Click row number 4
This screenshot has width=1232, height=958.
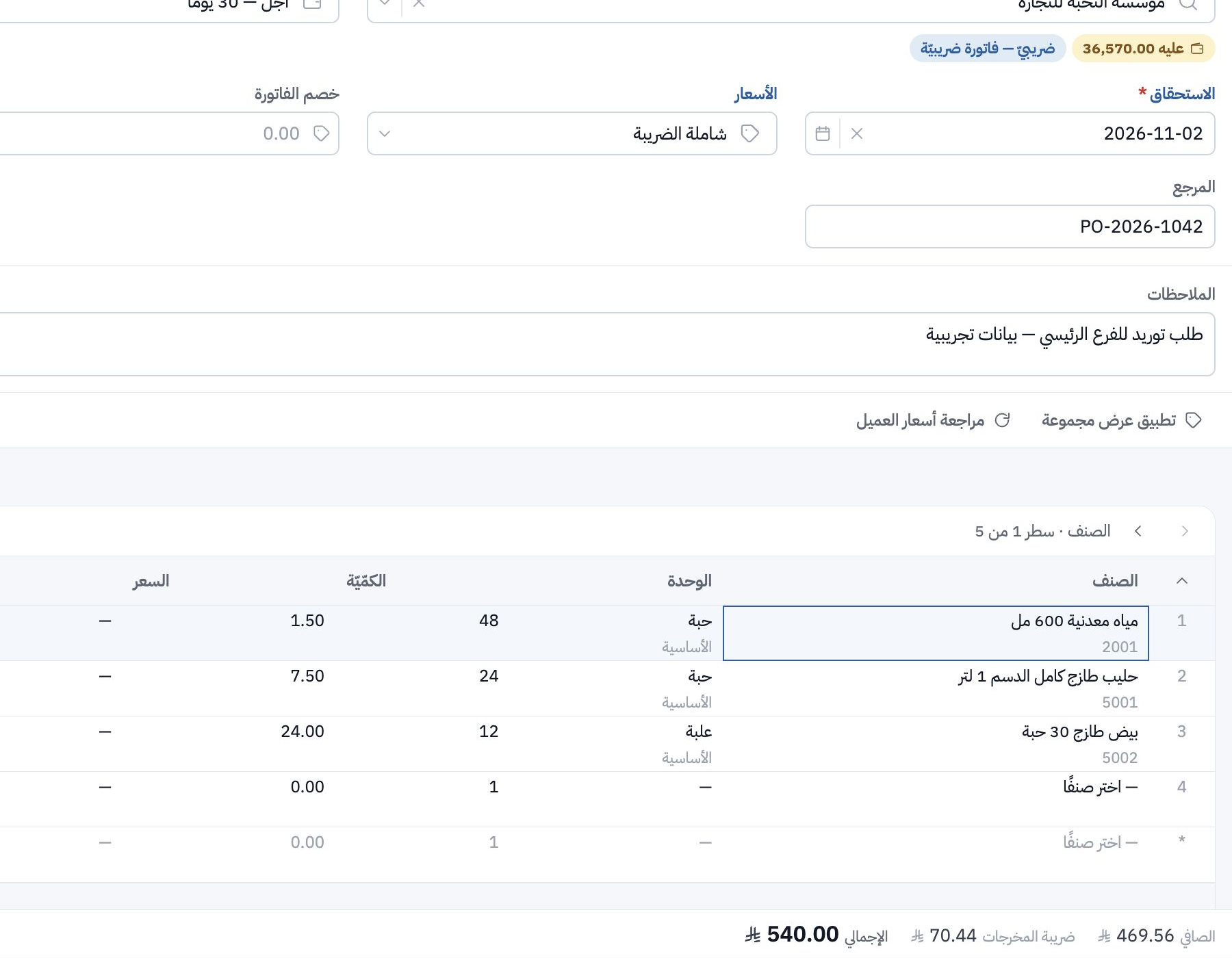(1181, 787)
